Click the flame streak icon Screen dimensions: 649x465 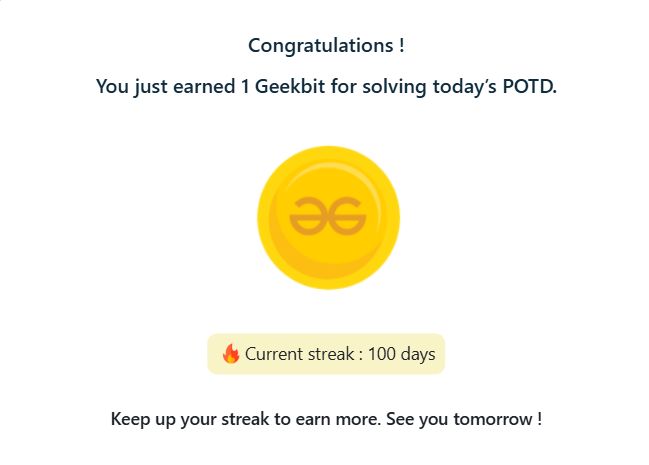pos(231,354)
